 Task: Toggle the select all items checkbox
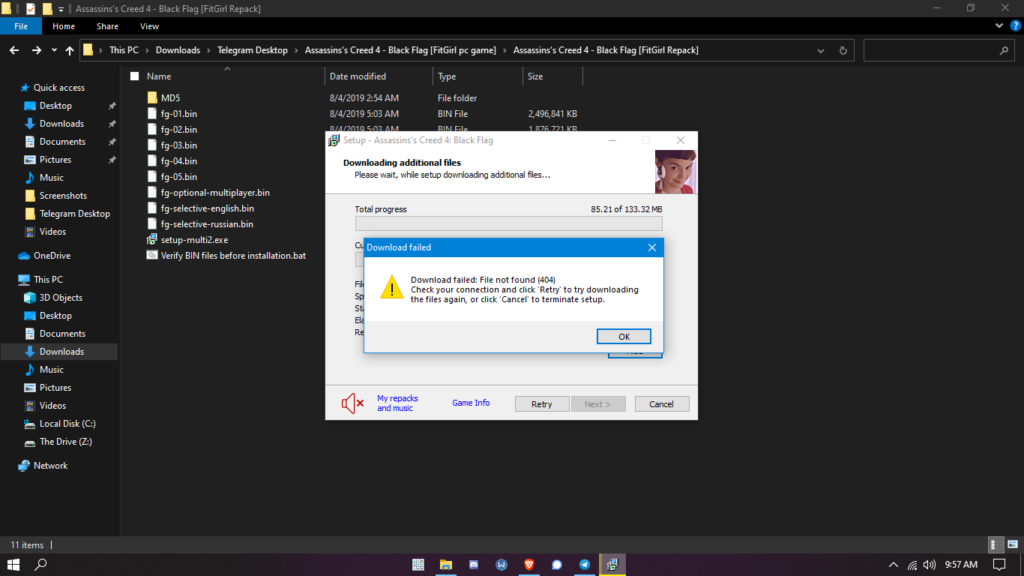pyautogui.click(x=135, y=76)
